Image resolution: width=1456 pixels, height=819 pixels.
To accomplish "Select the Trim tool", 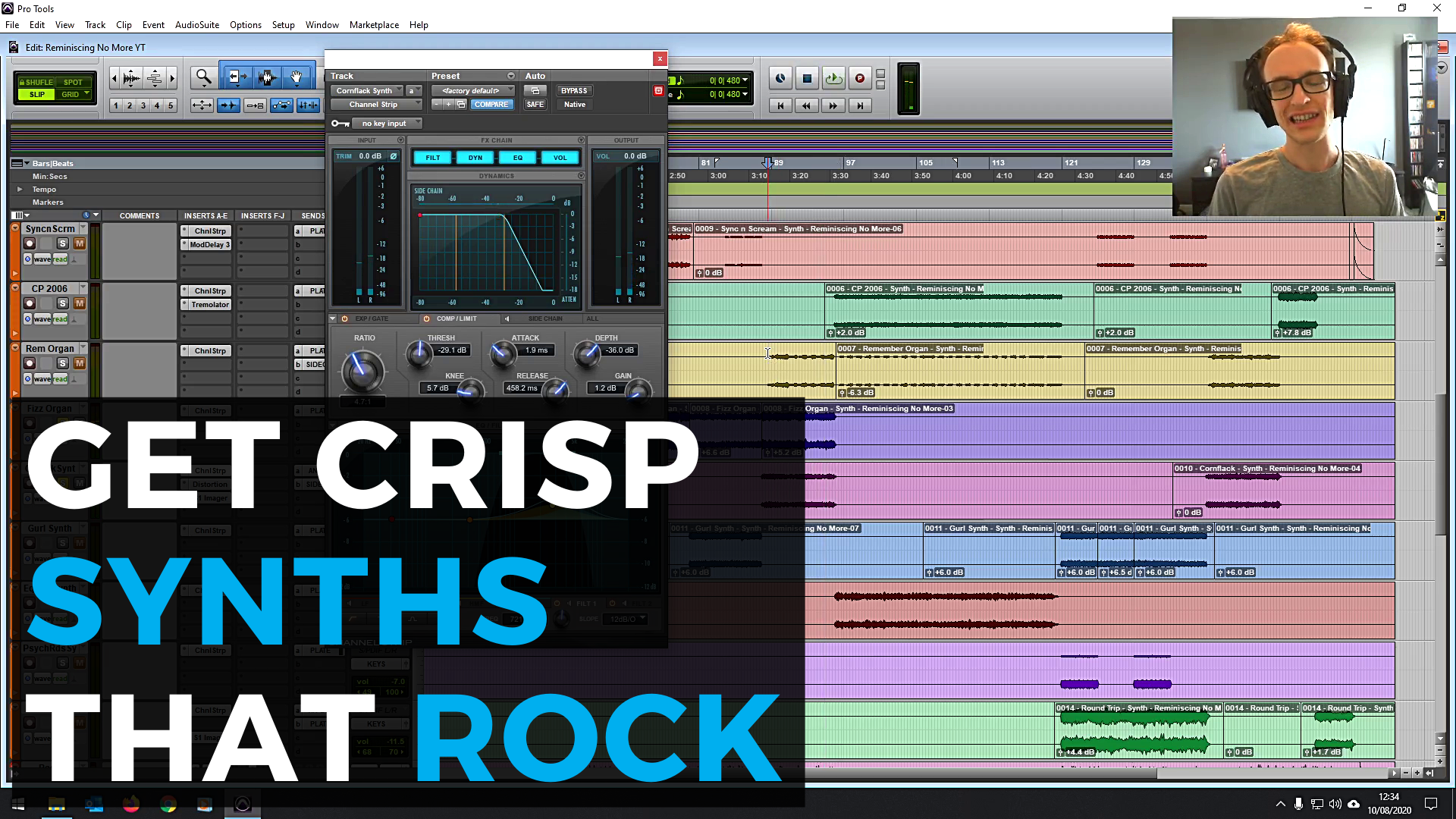I will click(x=237, y=77).
